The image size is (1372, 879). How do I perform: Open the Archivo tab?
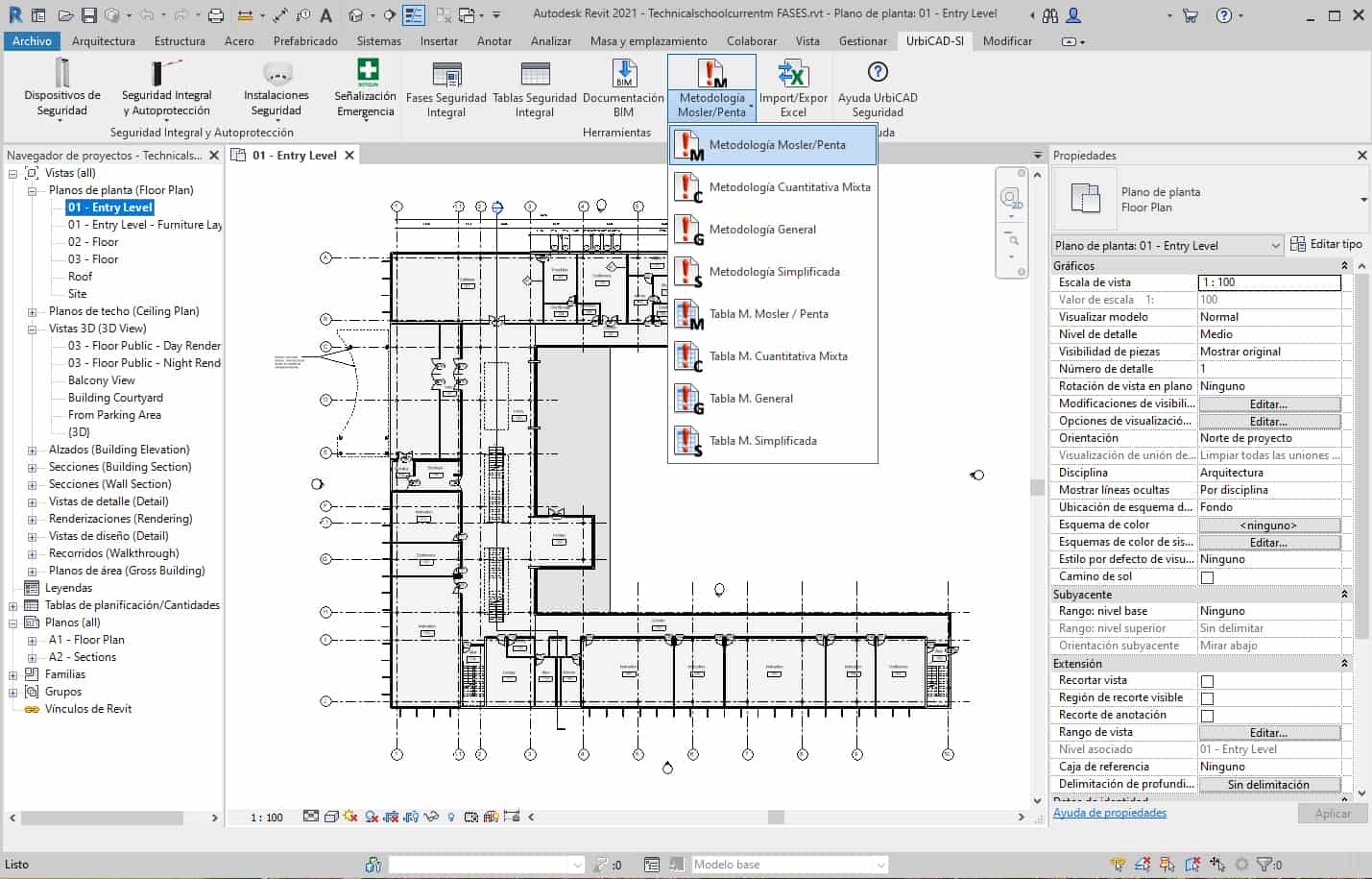coord(32,41)
